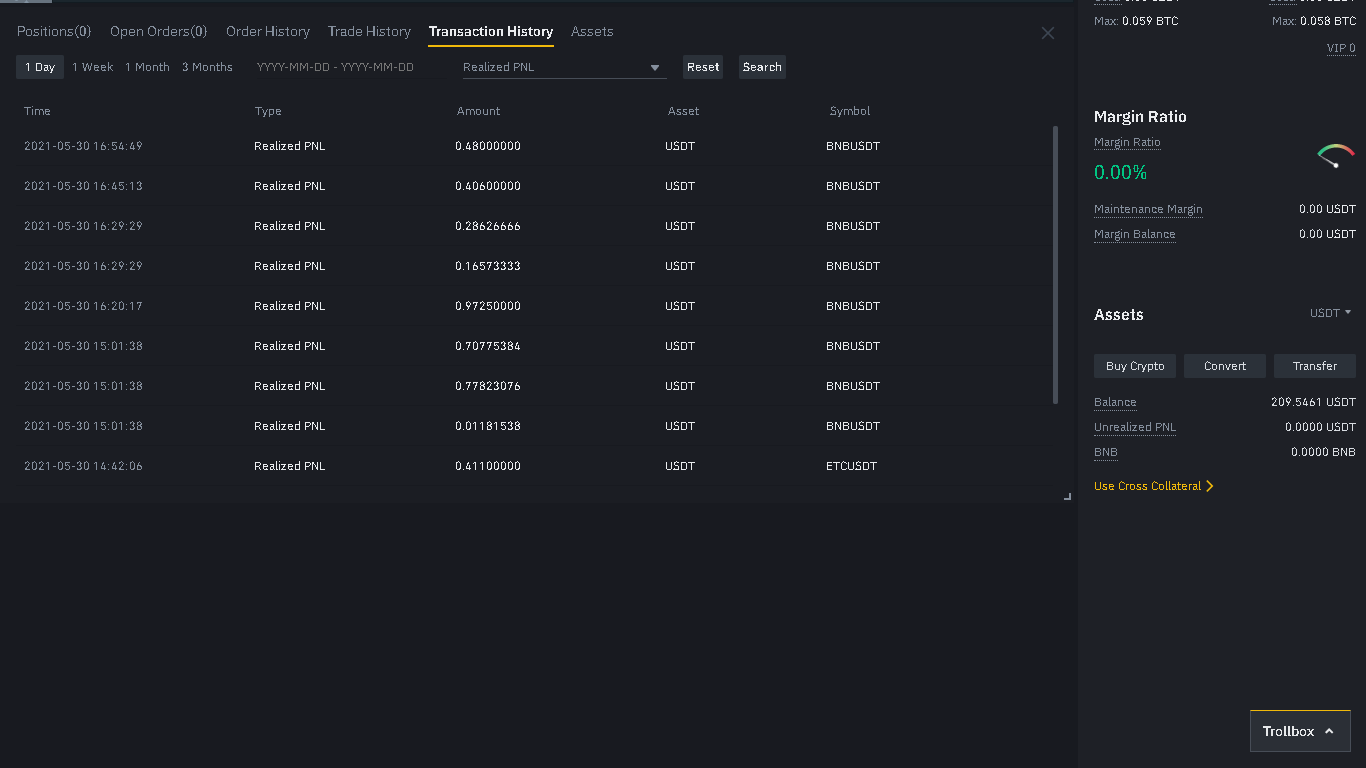The height and width of the screenshot is (768, 1366).
Task: Click the VIP 0 level label
Action: [1341, 48]
